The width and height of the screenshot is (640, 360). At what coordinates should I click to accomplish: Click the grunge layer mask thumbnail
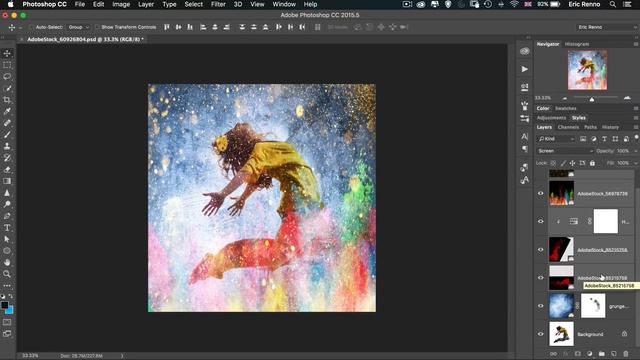(x=593, y=306)
